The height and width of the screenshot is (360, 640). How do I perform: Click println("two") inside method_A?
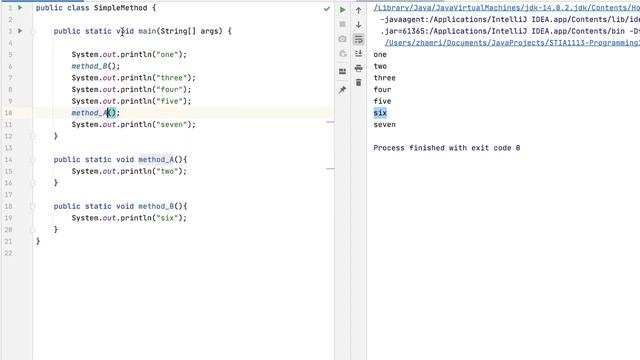(x=129, y=171)
